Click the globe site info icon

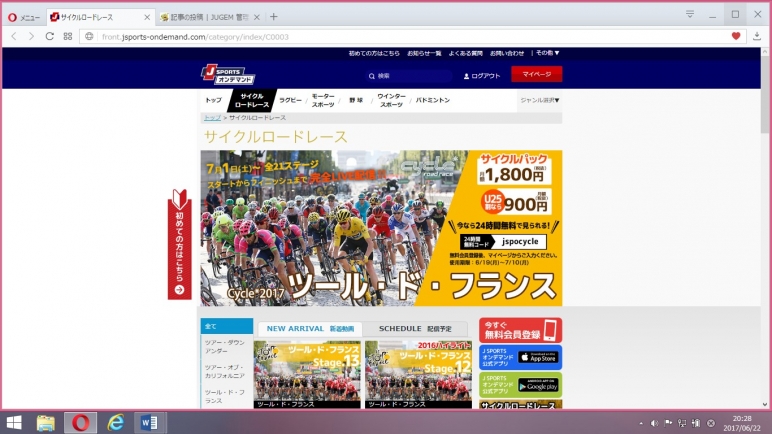click(89, 36)
